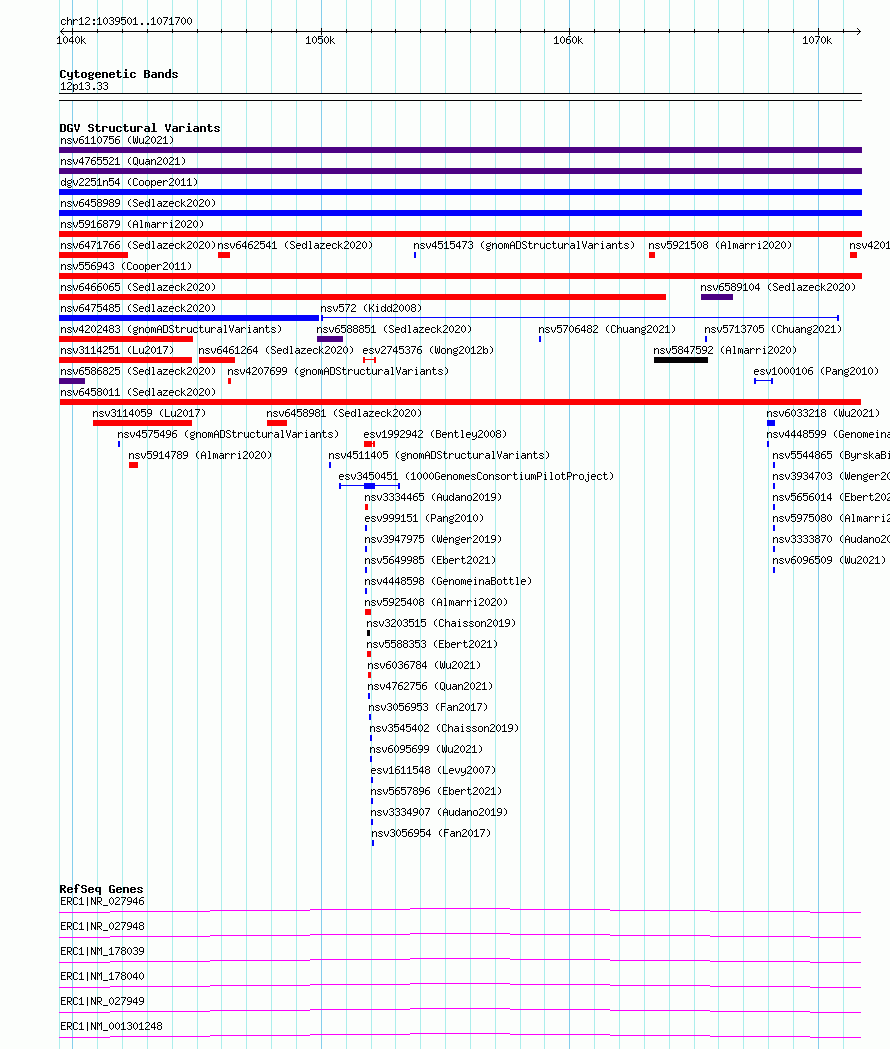This screenshot has width=890, height=1049.
Task: Click the nsv6466065 (Sedlazeck2020) label
Action: point(138,287)
